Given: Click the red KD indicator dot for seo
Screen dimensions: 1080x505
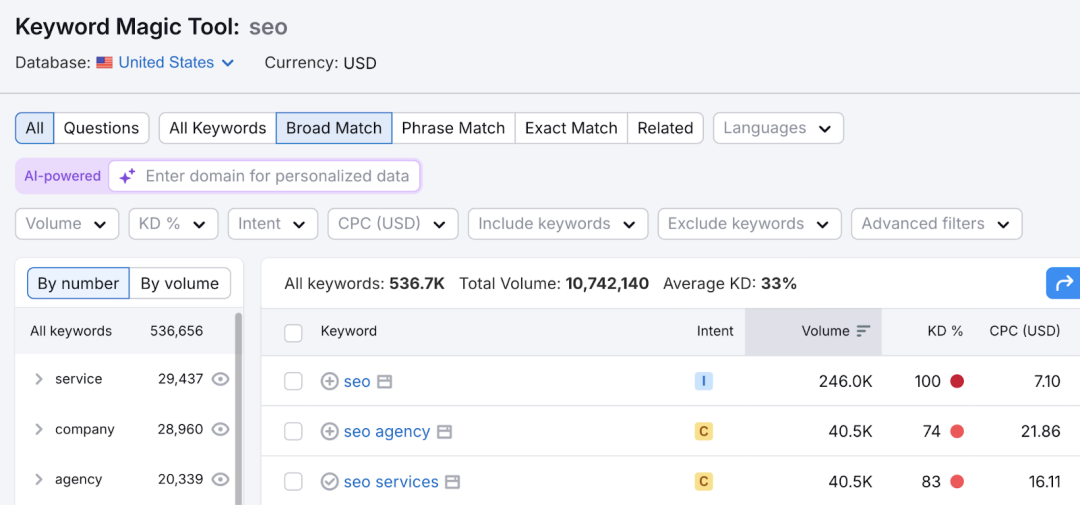Looking at the screenshot, I should (957, 381).
